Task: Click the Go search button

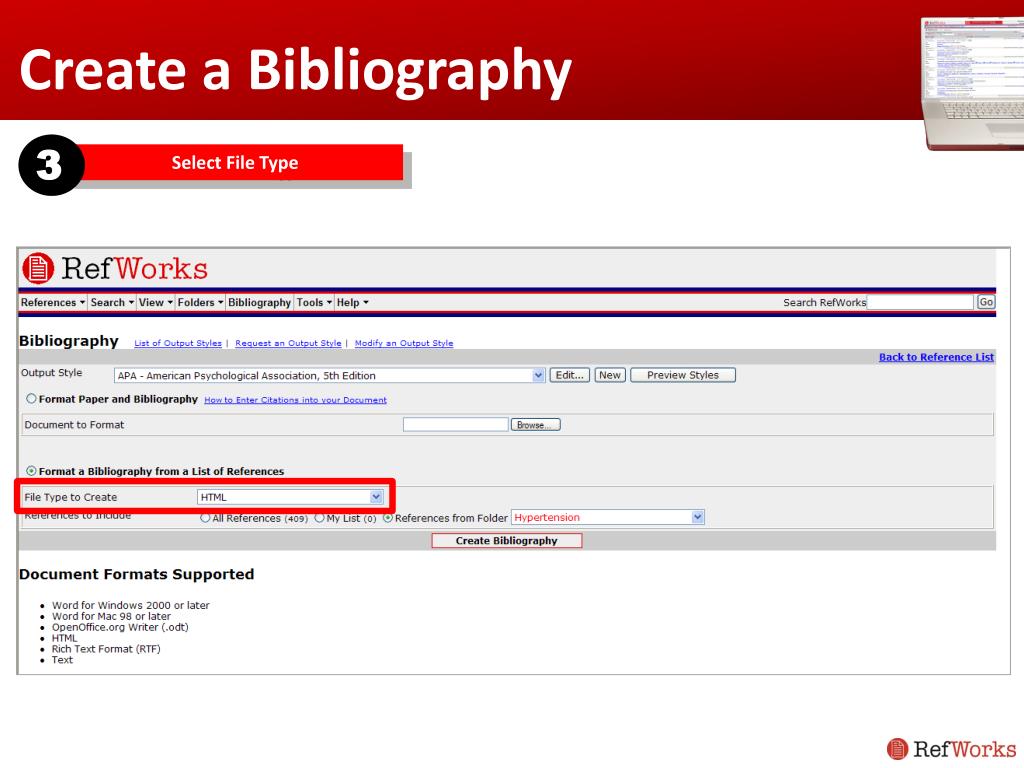Action: [985, 302]
